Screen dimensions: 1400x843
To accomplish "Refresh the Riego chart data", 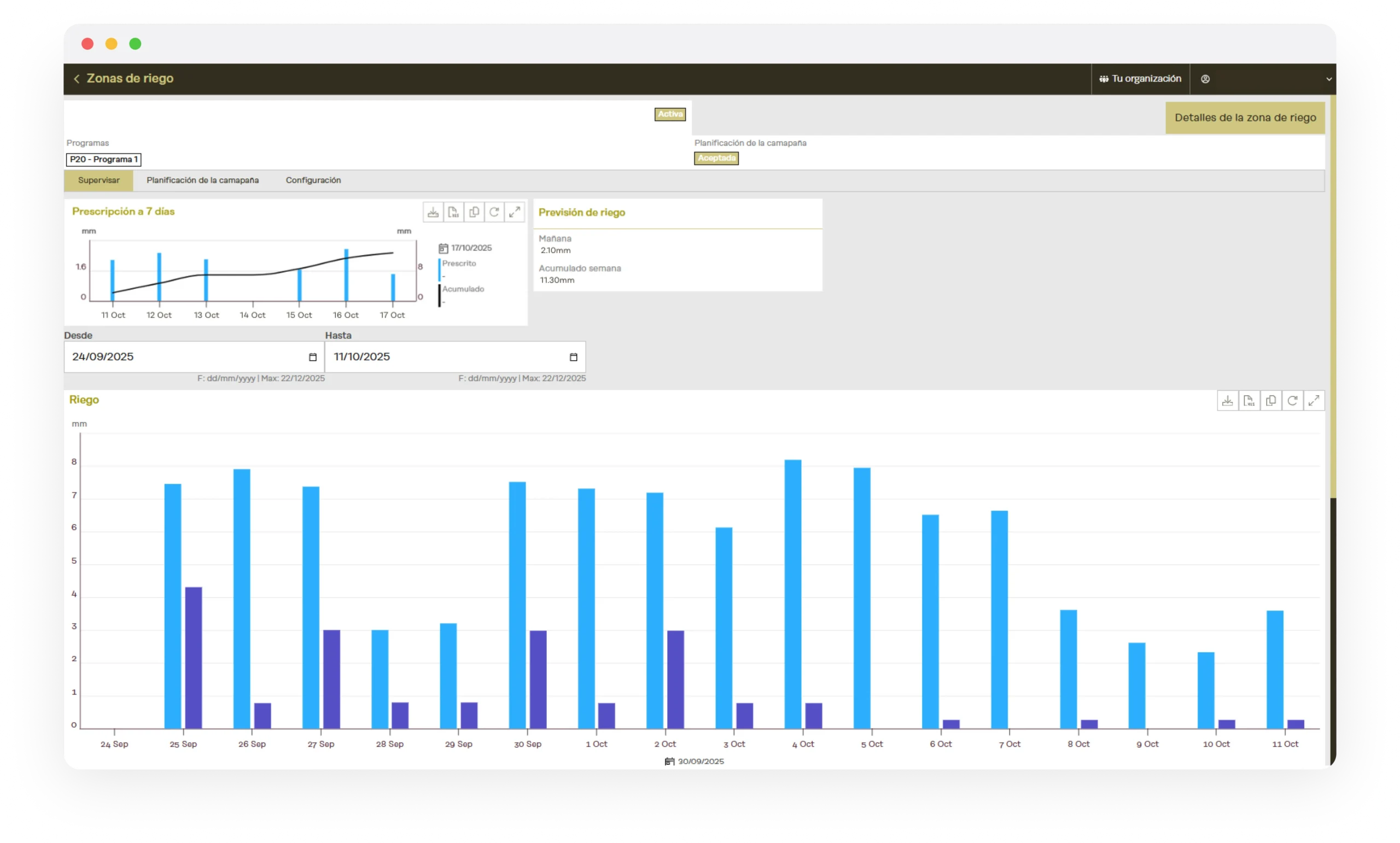I will click(x=1292, y=401).
